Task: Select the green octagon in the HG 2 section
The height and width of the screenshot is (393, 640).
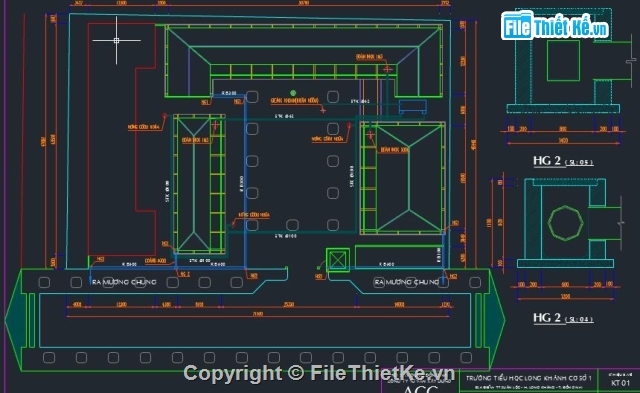Action: point(565,223)
